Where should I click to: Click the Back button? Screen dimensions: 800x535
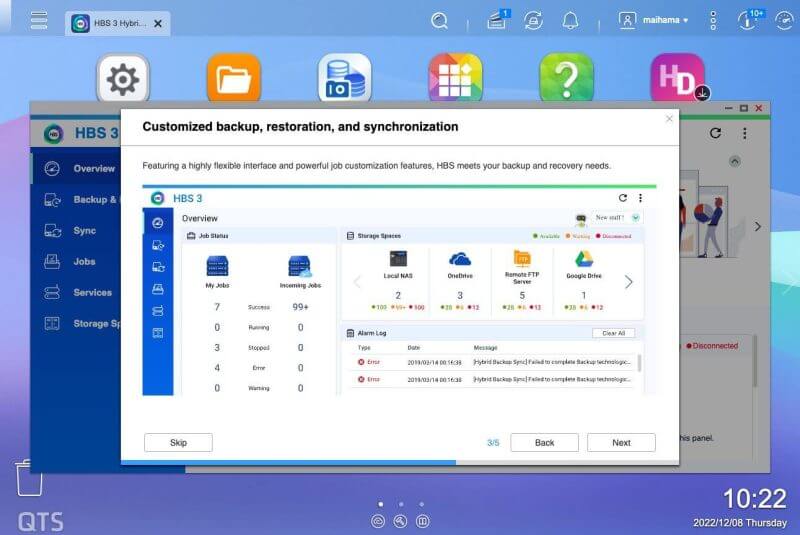click(x=544, y=442)
